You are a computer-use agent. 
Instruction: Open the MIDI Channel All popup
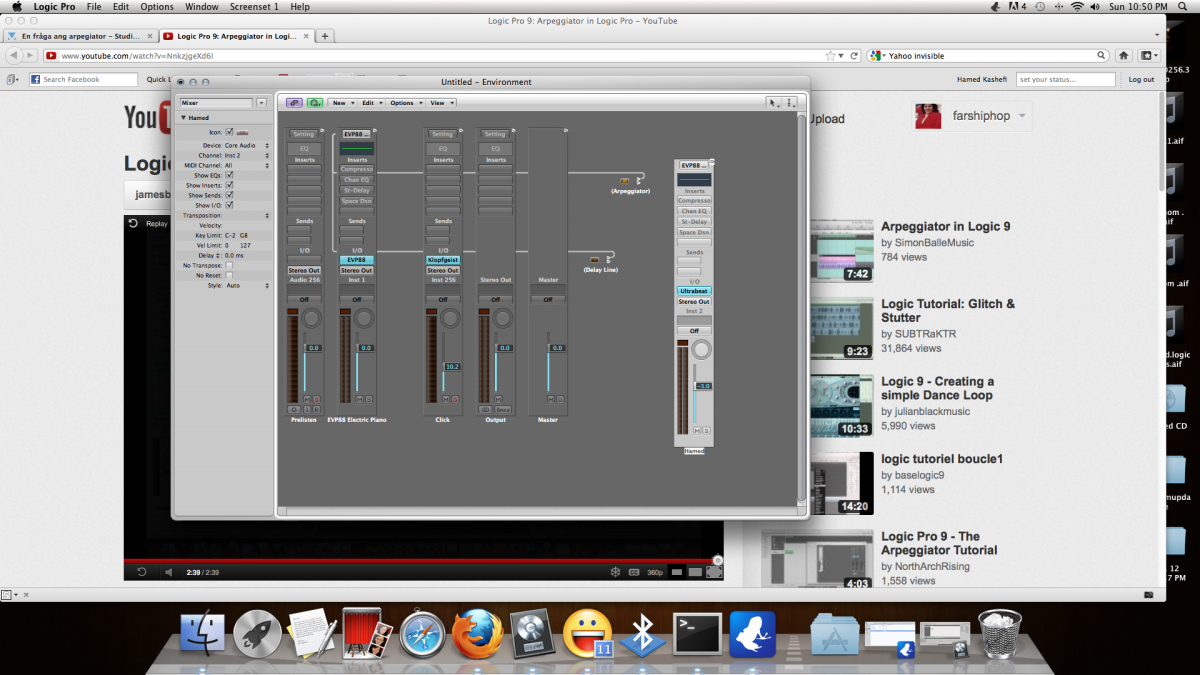pyautogui.click(x=247, y=165)
